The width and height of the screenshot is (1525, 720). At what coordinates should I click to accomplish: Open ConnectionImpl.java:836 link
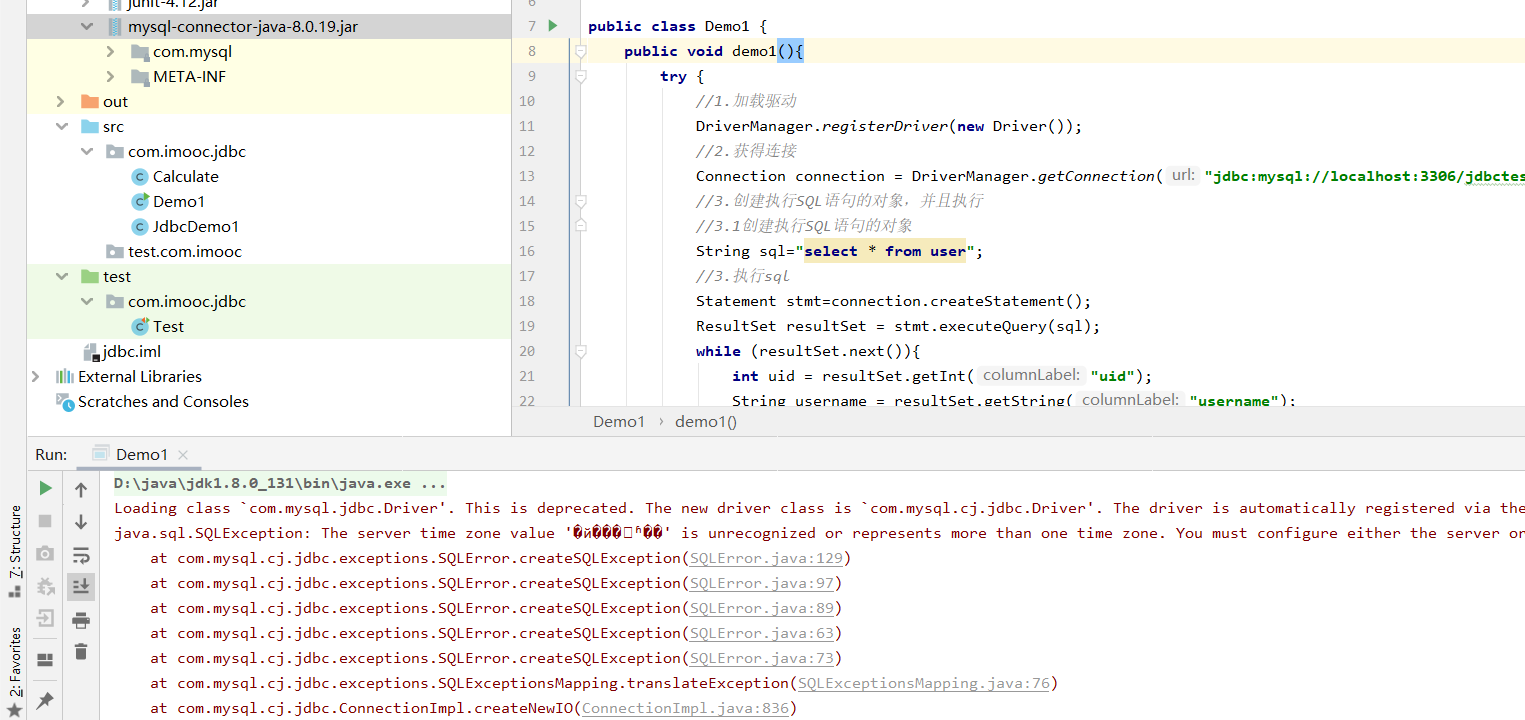pos(685,708)
